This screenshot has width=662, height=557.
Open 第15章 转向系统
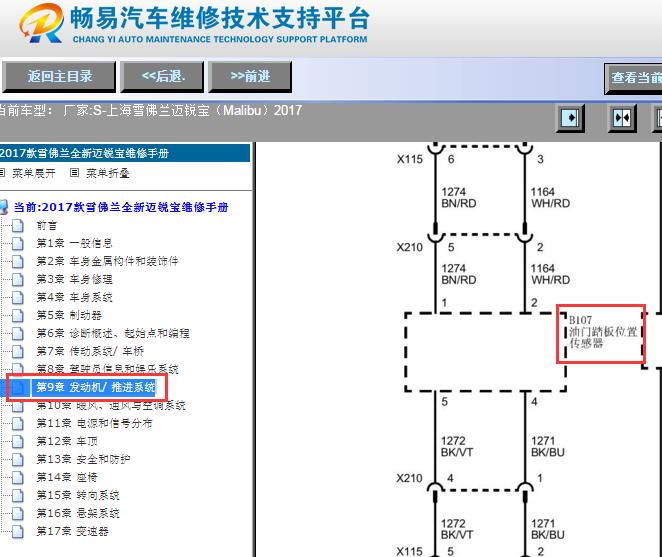coord(78,495)
